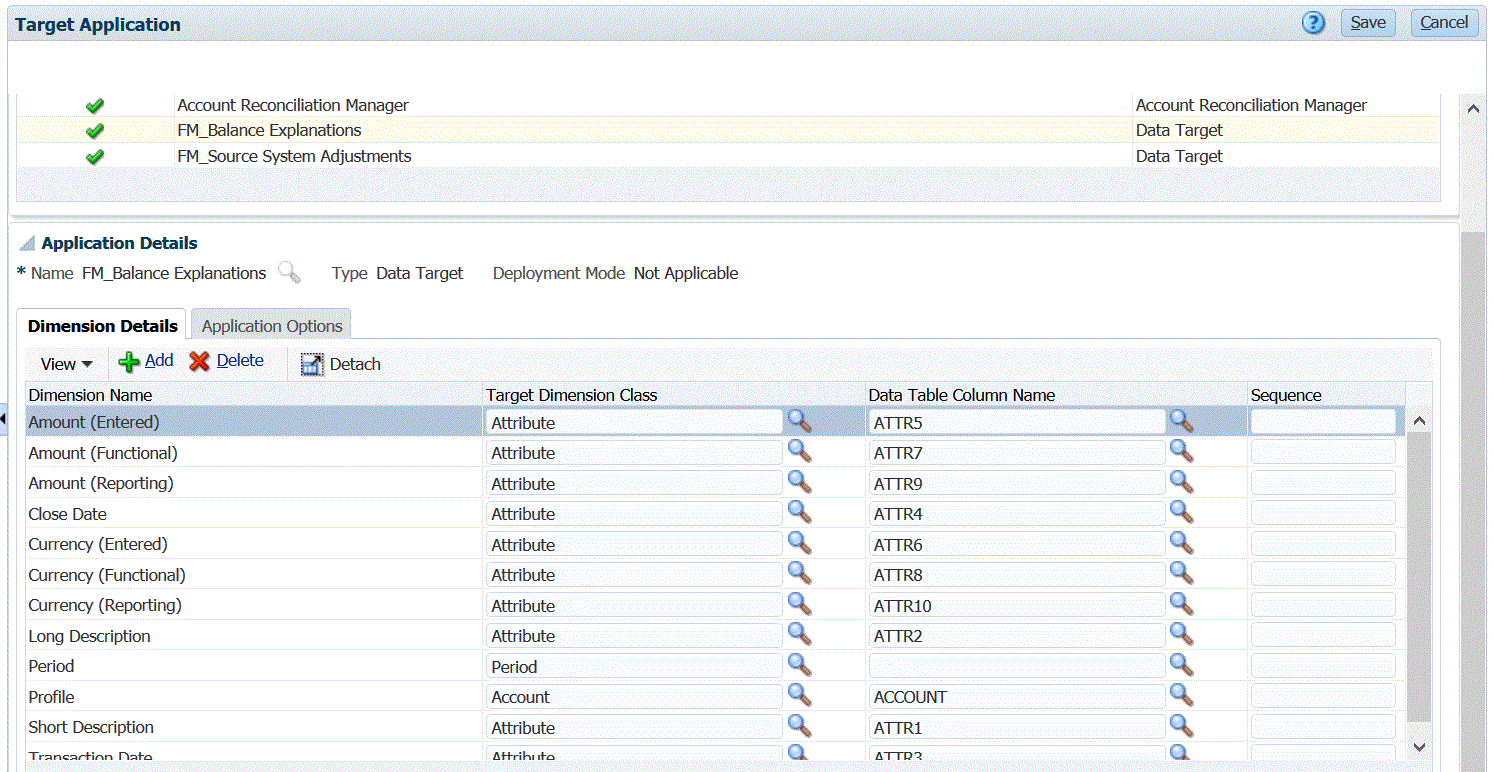Image resolution: width=1494 pixels, height=772 pixels.
Task: Click the Save button
Action: coord(1367,23)
